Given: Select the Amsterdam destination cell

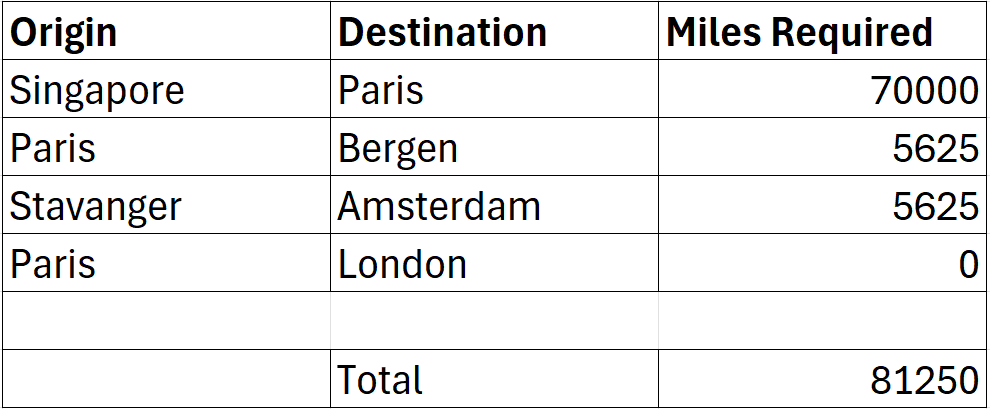Looking at the screenshot, I should [494, 207].
